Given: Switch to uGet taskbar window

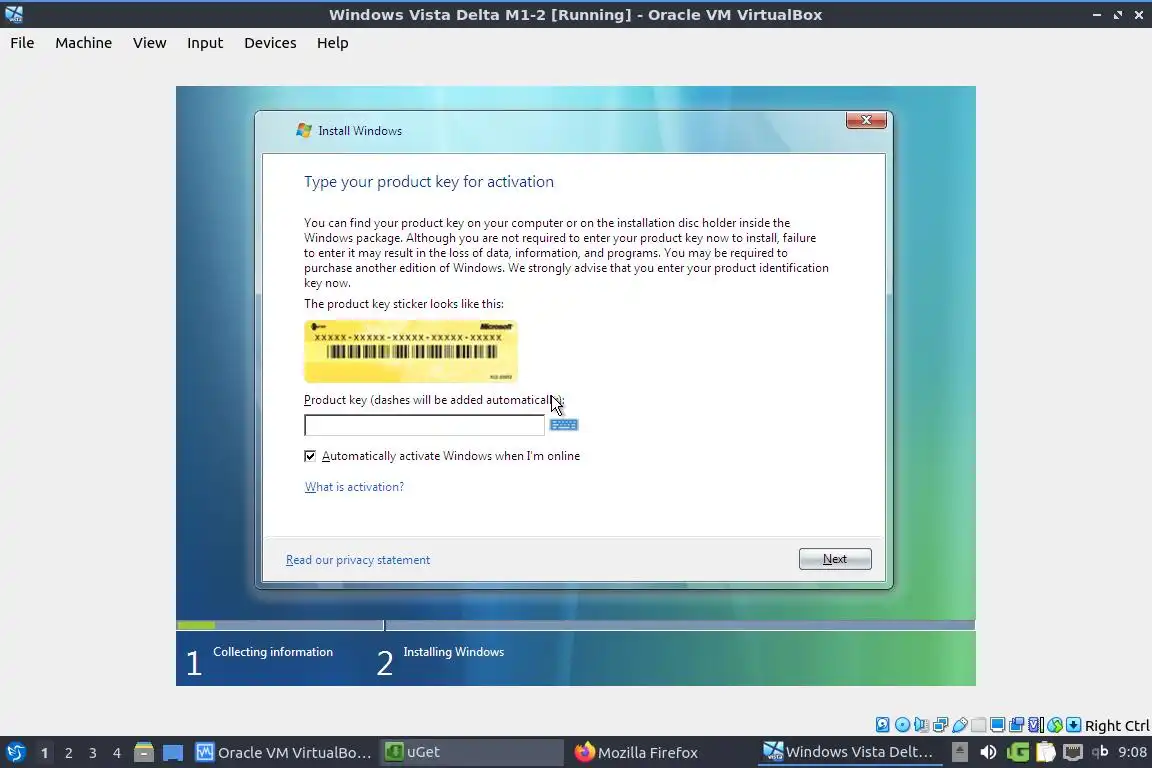Looking at the screenshot, I should click(x=472, y=752).
